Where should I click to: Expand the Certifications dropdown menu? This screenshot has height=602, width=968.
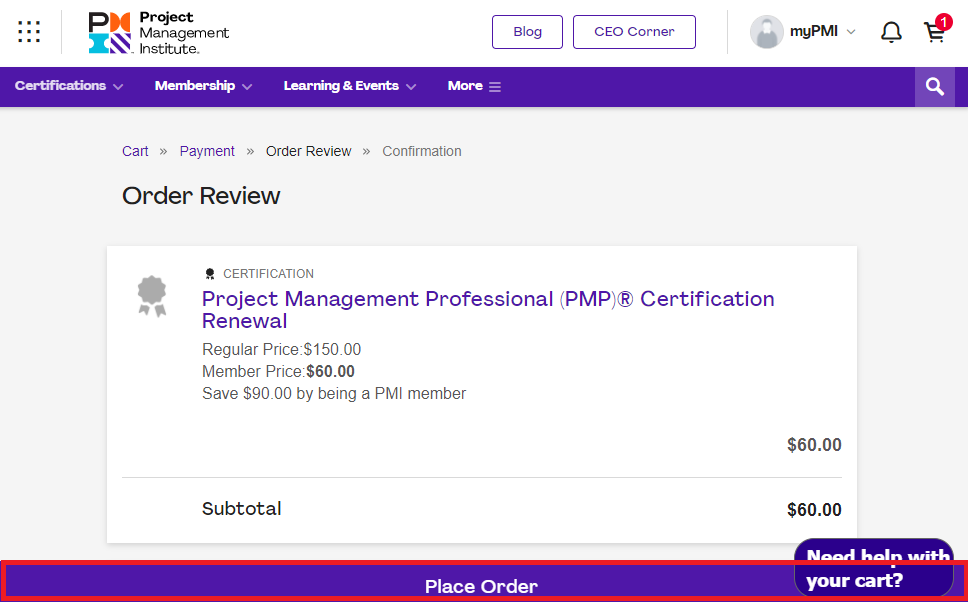[69, 86]
